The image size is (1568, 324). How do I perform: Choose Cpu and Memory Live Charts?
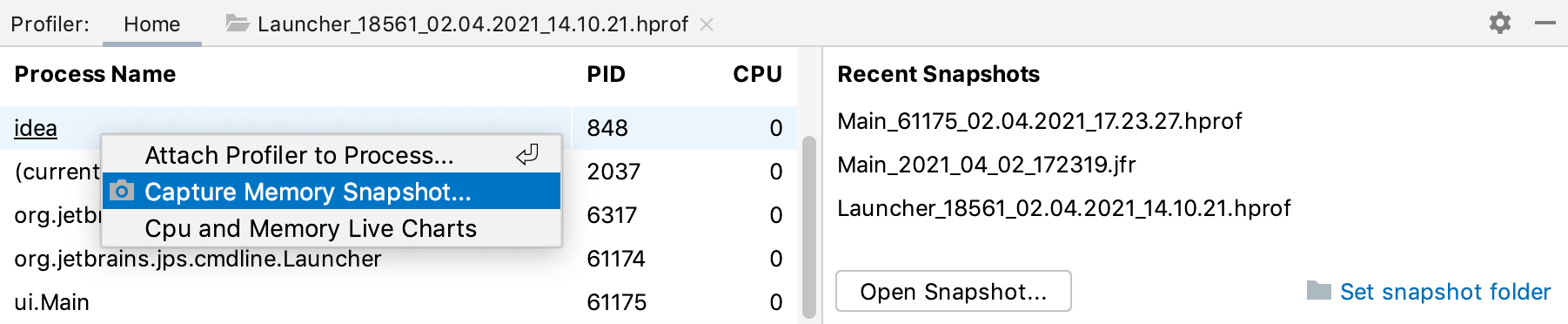point(332,228)
